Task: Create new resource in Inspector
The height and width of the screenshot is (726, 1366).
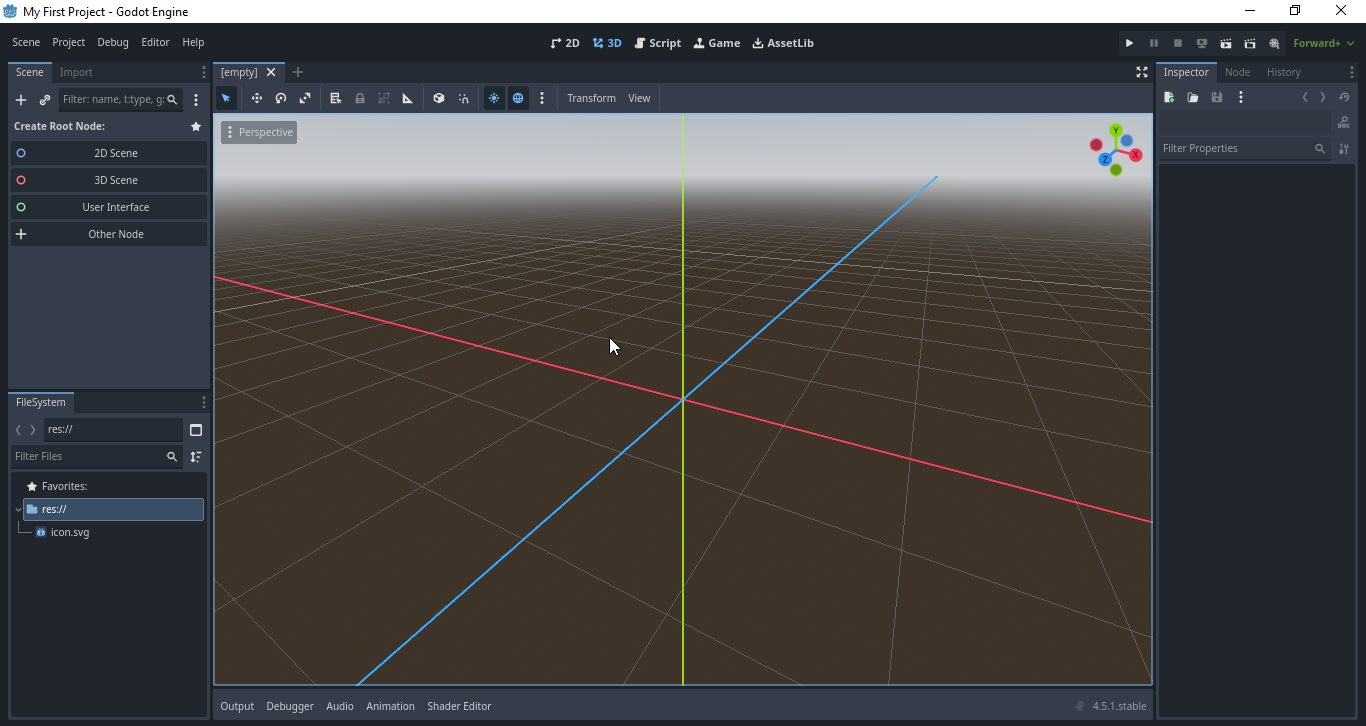Action: point(1169,97)
